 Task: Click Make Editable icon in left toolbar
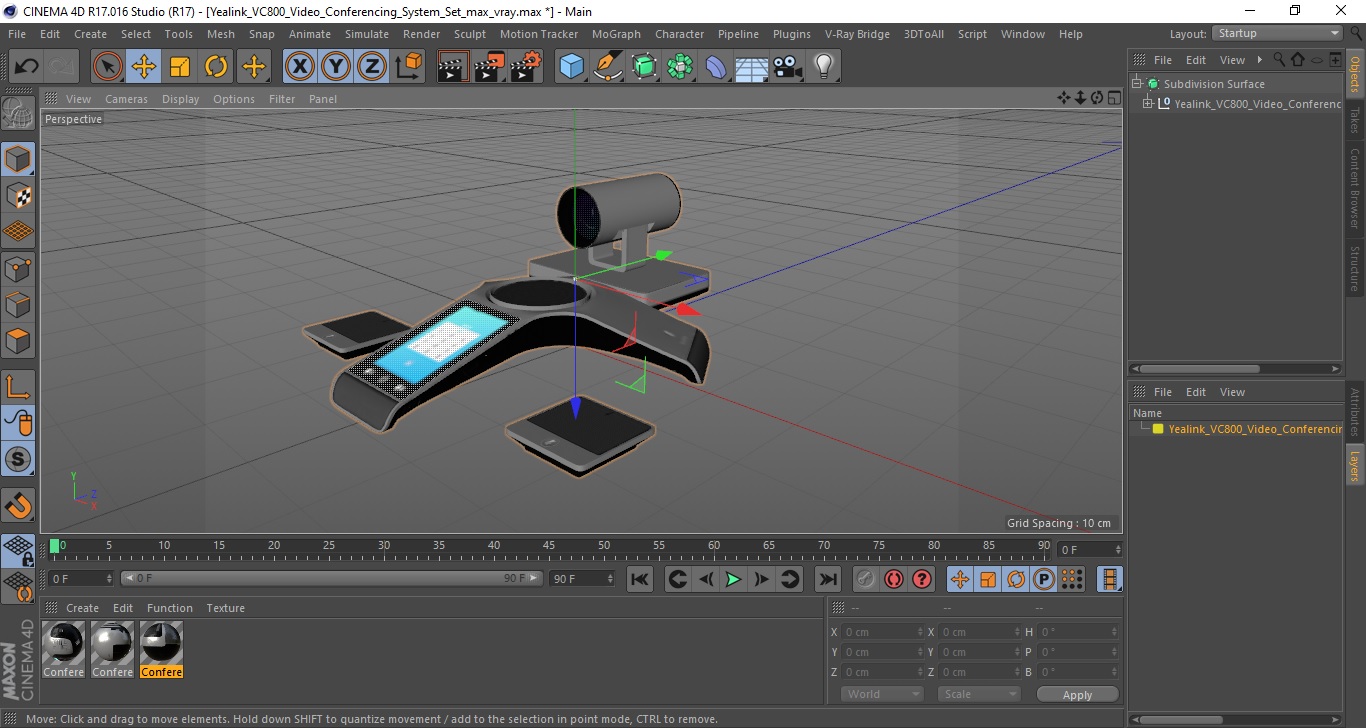coord(18,112)
